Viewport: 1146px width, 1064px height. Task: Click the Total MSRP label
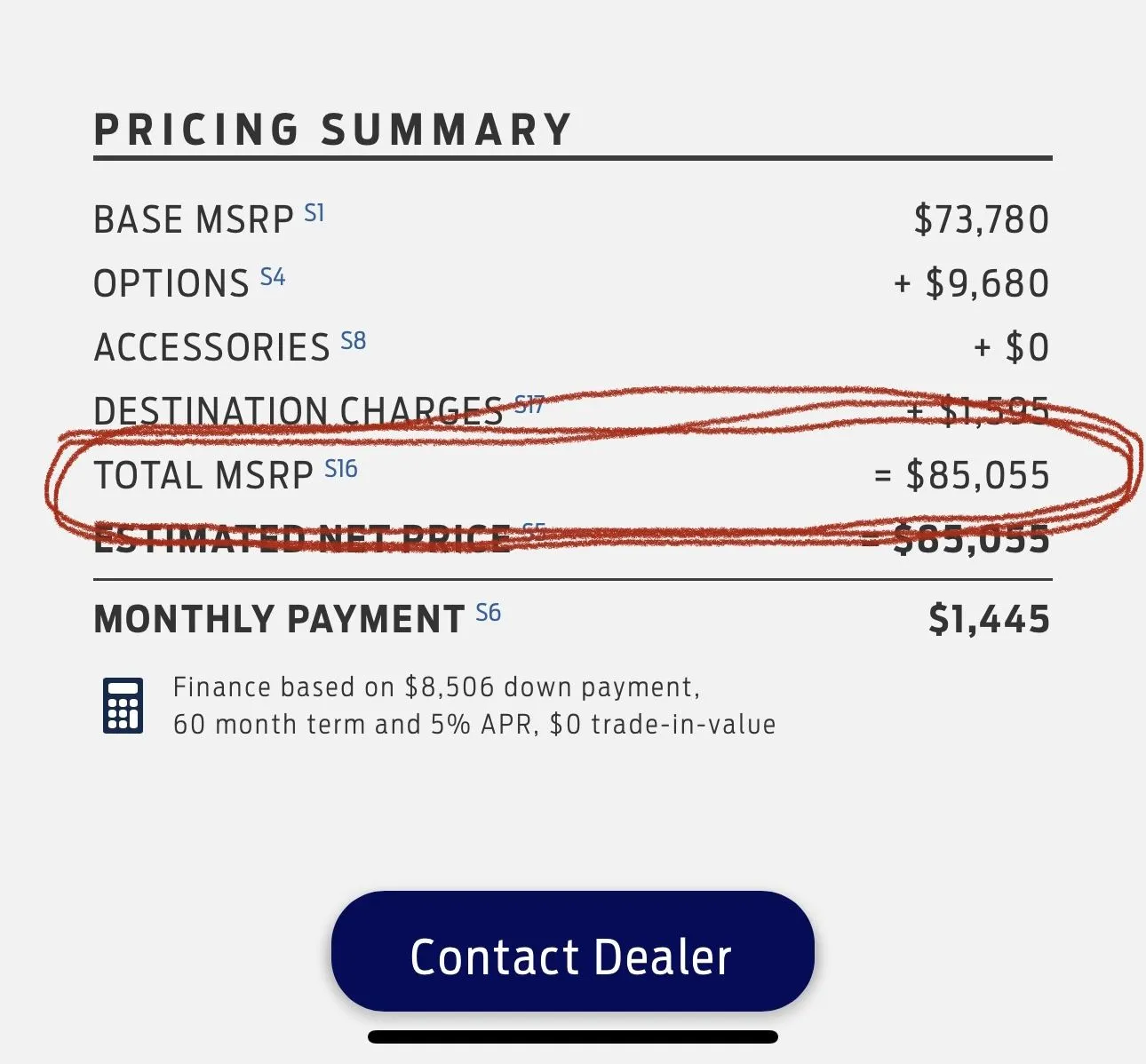(x=203, y=476)
